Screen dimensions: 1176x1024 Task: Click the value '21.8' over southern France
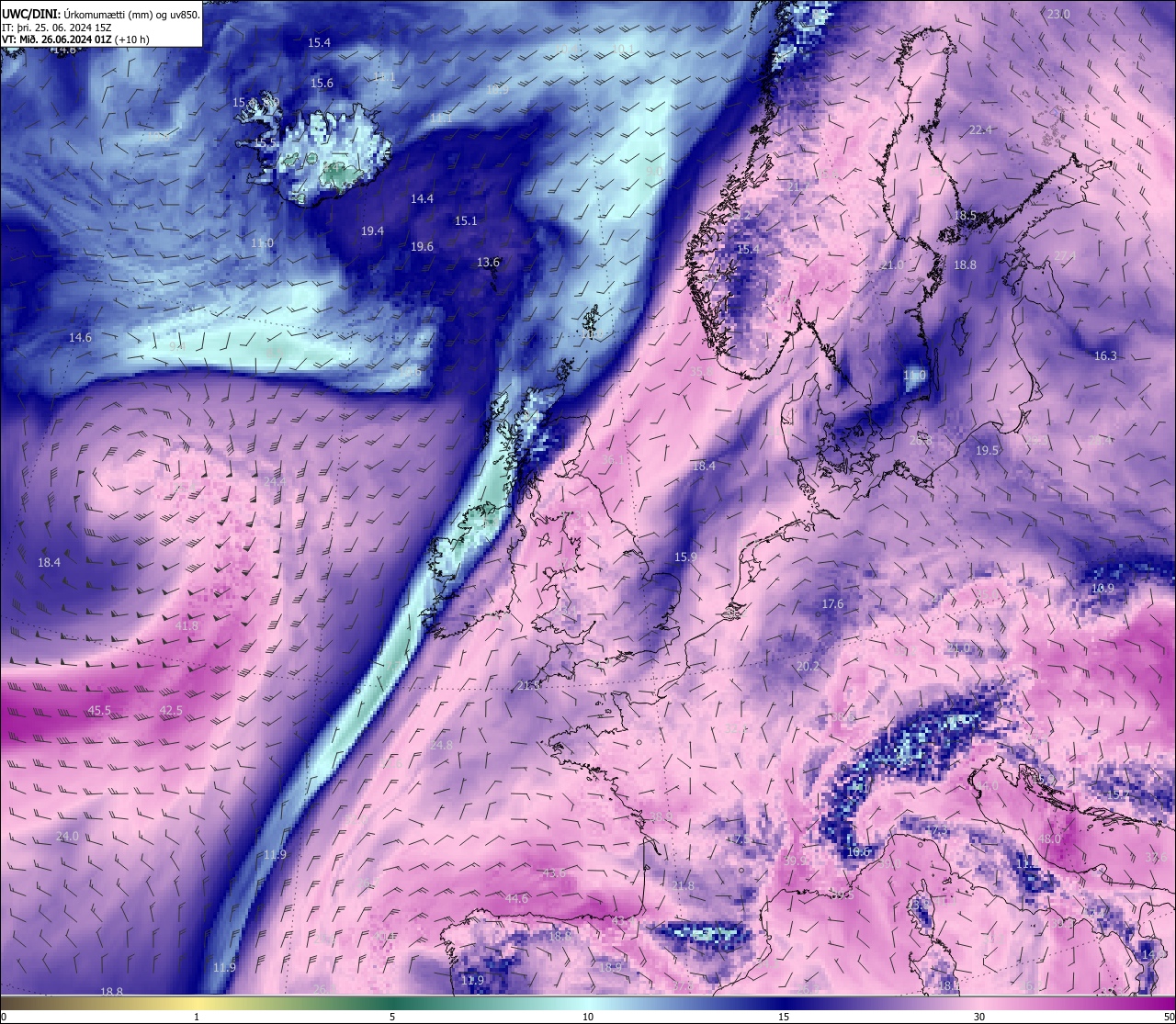click(683, 886)
